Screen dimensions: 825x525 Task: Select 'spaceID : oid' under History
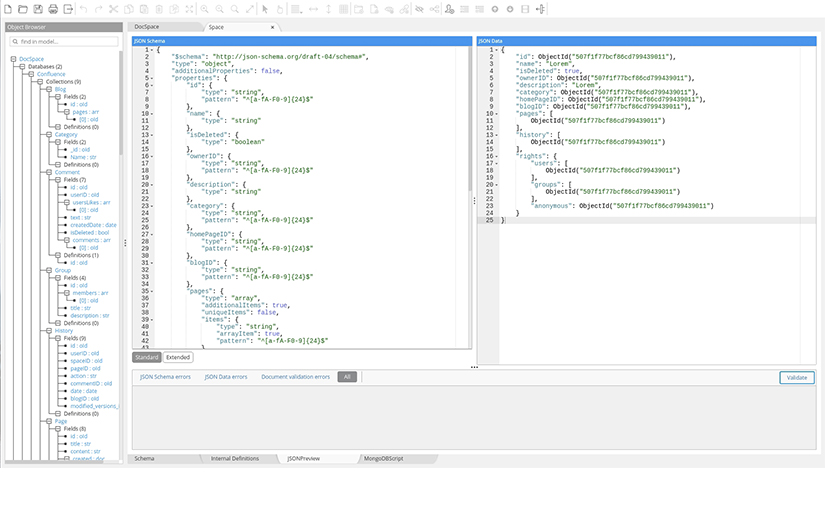87,361
